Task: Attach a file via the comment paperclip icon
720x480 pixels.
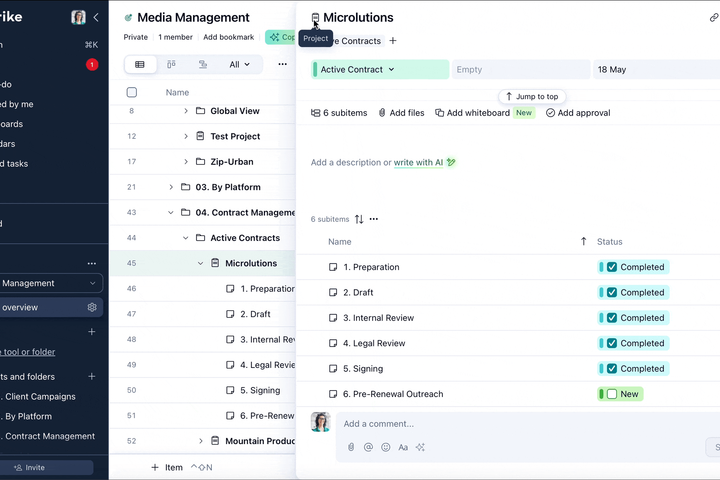Action: [351, 447]
